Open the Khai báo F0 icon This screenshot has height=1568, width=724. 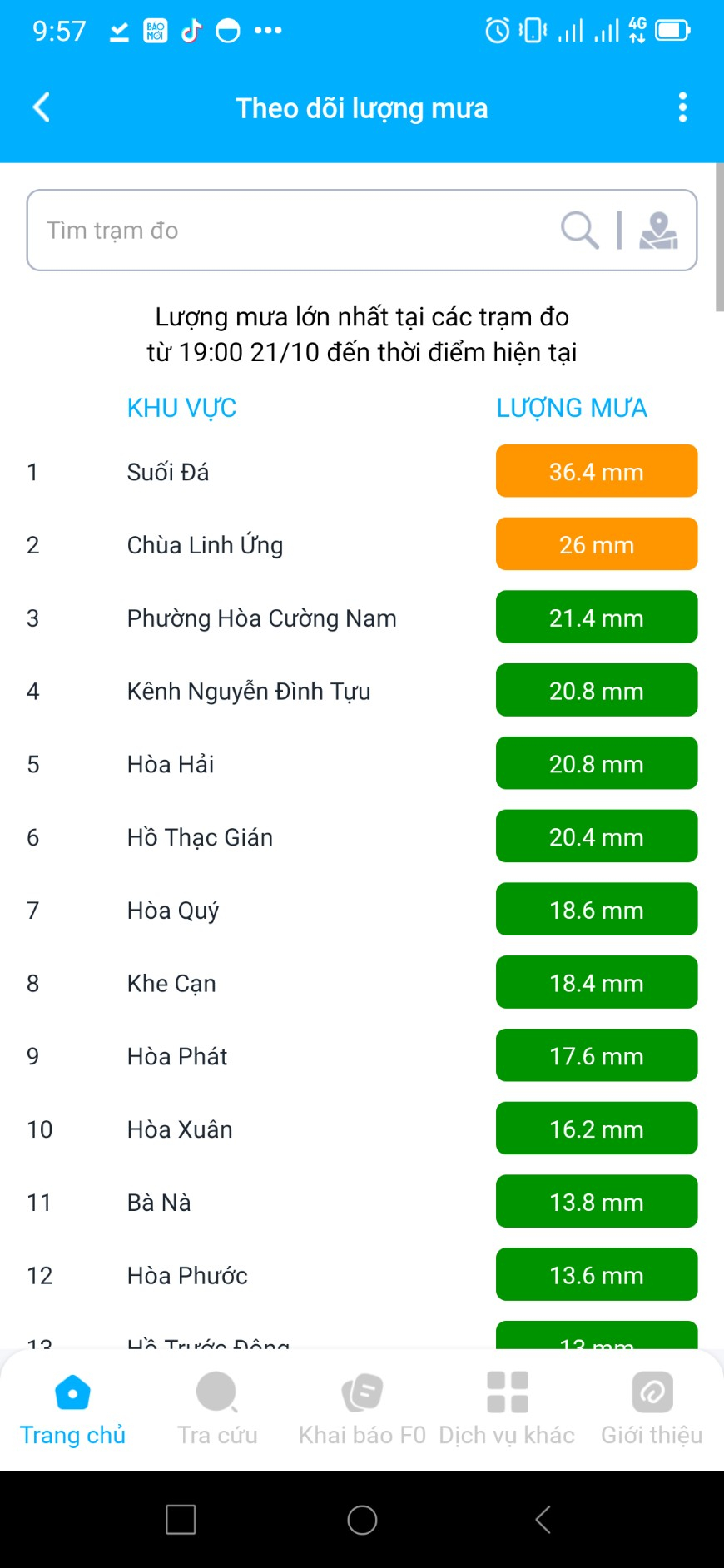point(362,1392)
